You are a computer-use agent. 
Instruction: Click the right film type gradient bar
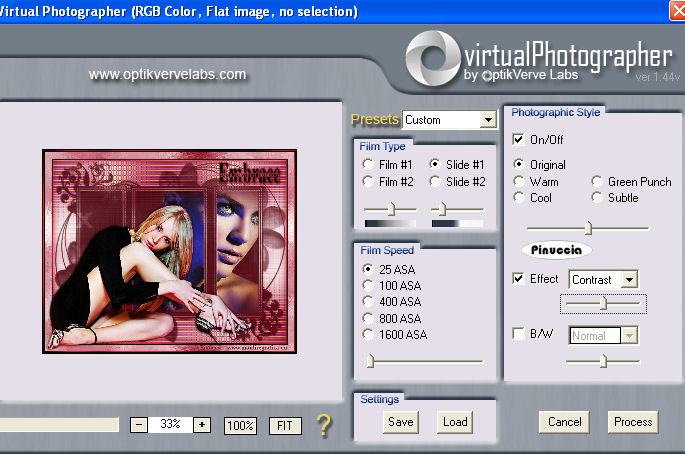[457, 223]
